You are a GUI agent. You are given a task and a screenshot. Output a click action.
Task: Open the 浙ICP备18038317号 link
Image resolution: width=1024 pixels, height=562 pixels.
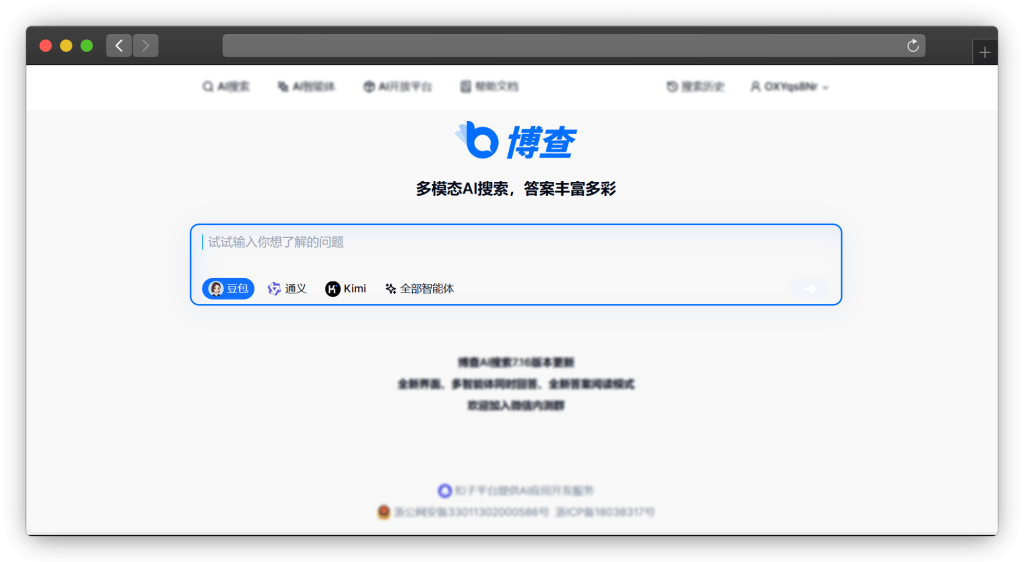pos(605,512)
